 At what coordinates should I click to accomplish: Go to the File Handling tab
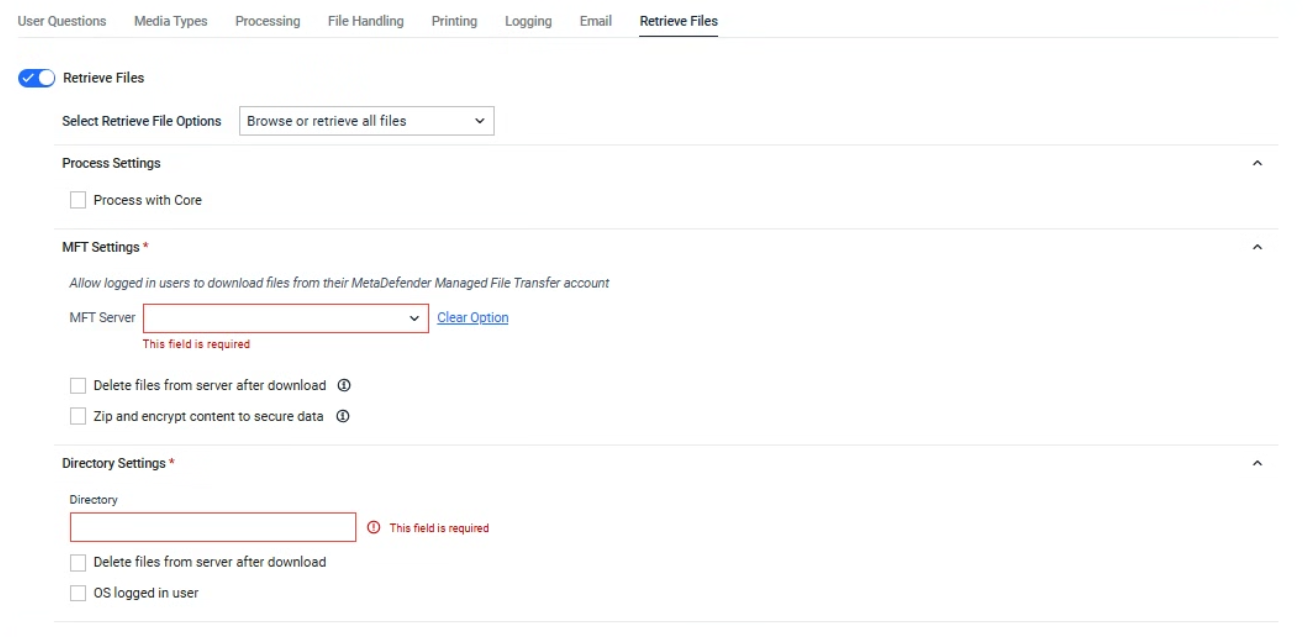[366, 21]
